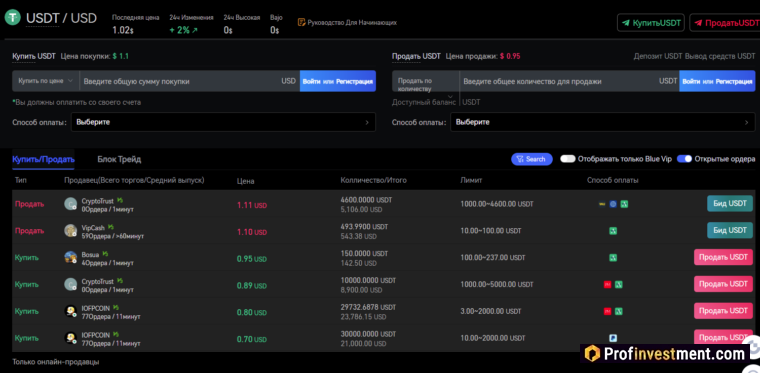
Task: Switch to the Купить/Продать tab
Action: click(x=43, y=159)
